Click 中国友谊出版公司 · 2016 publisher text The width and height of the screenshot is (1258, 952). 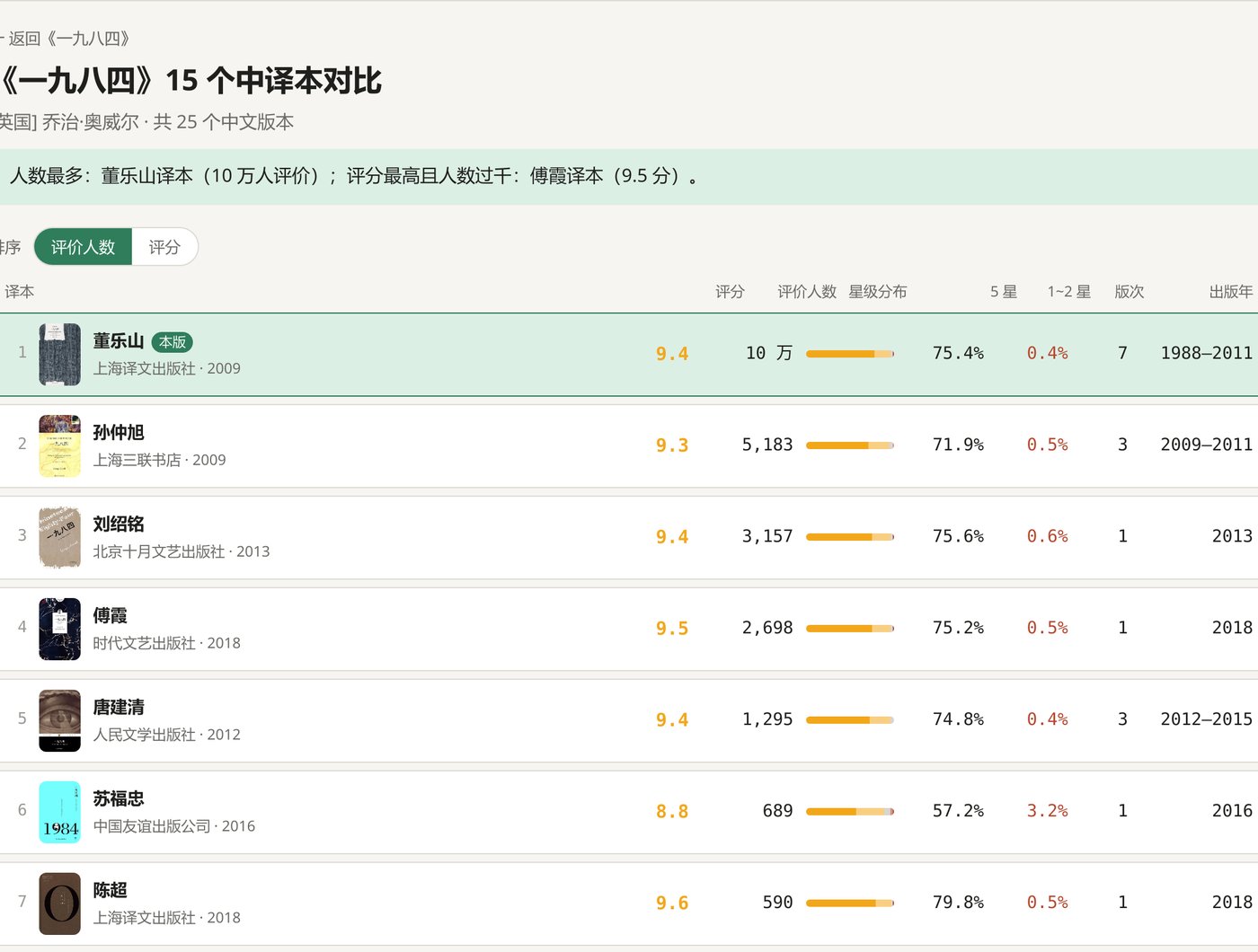pyautogui.click(x=174, y=826)
